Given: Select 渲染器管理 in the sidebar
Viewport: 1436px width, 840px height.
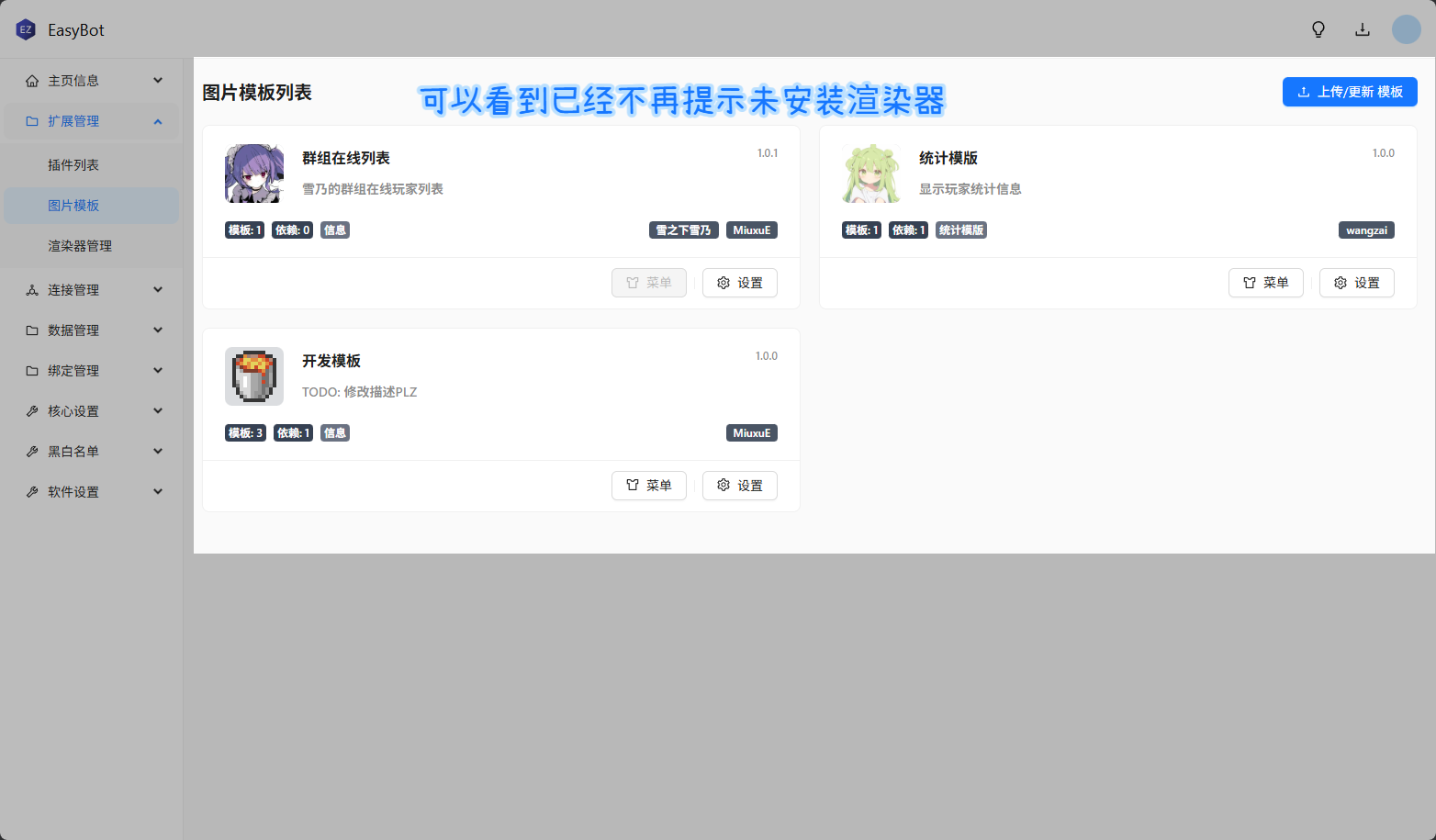Looking at the screenshot, I should click(x=80, y=246).
